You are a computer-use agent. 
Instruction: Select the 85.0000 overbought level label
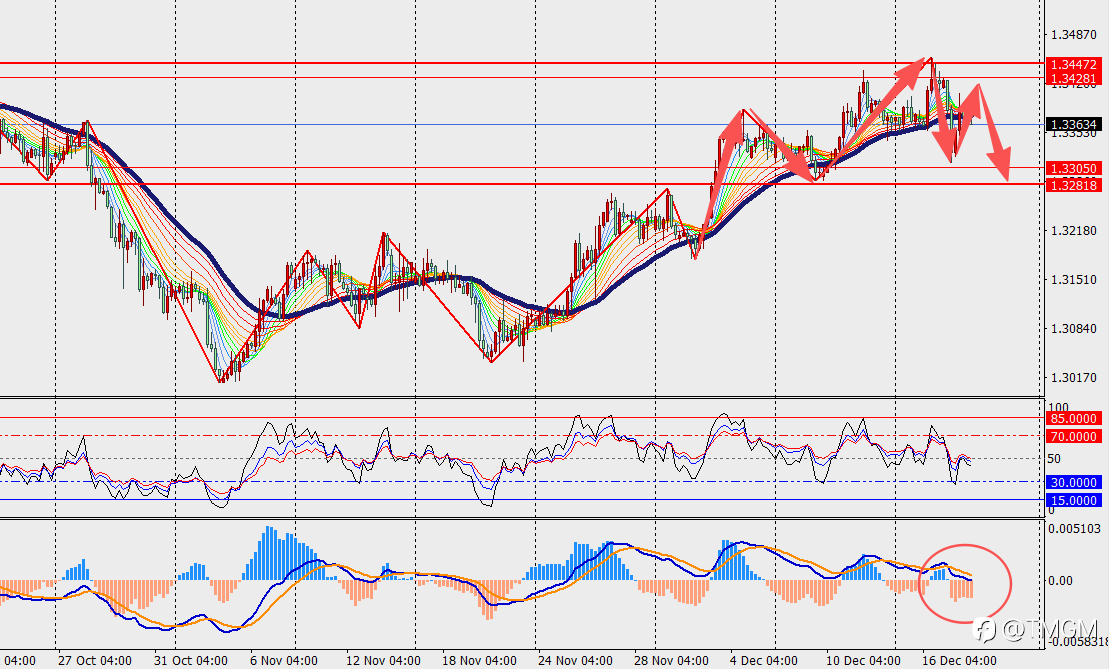pyautogui.click(x=1073, y=418)
